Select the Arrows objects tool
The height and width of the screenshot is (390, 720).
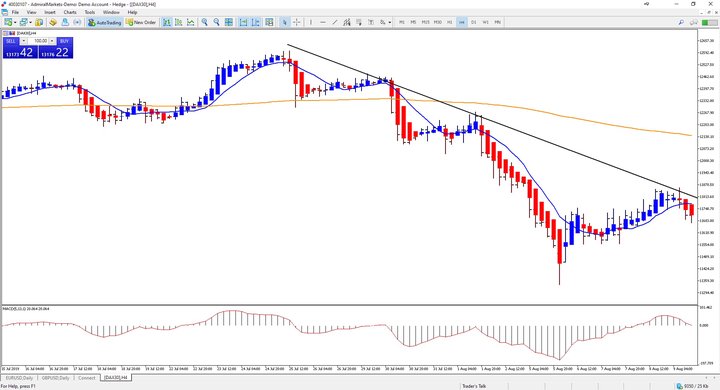click(382, 22)
